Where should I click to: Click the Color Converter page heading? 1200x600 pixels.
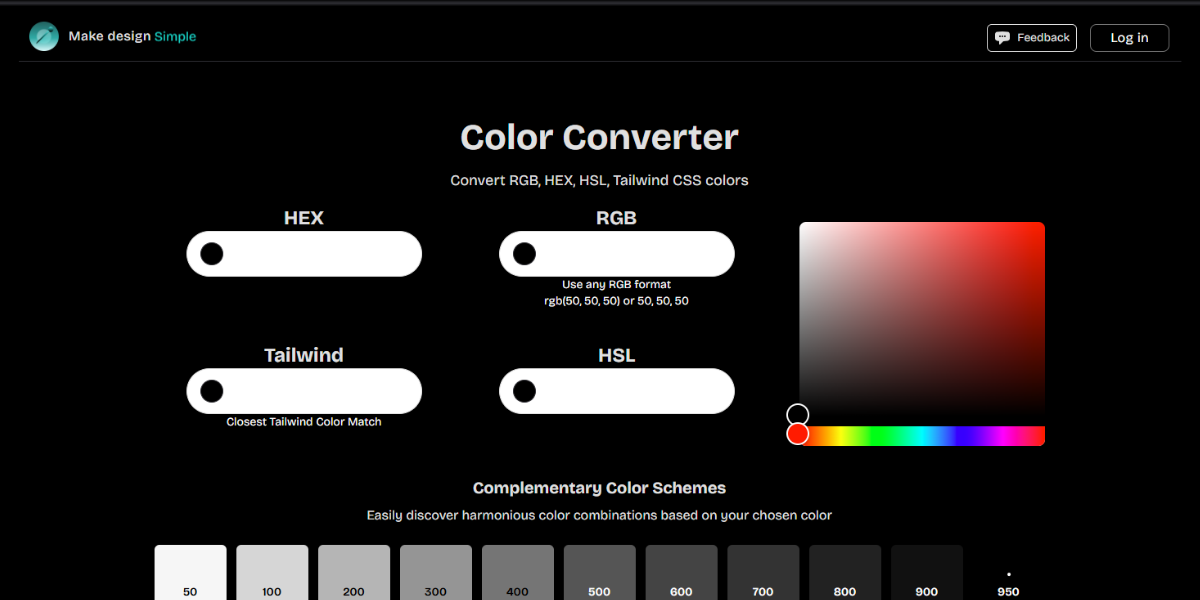pos(598,137)
